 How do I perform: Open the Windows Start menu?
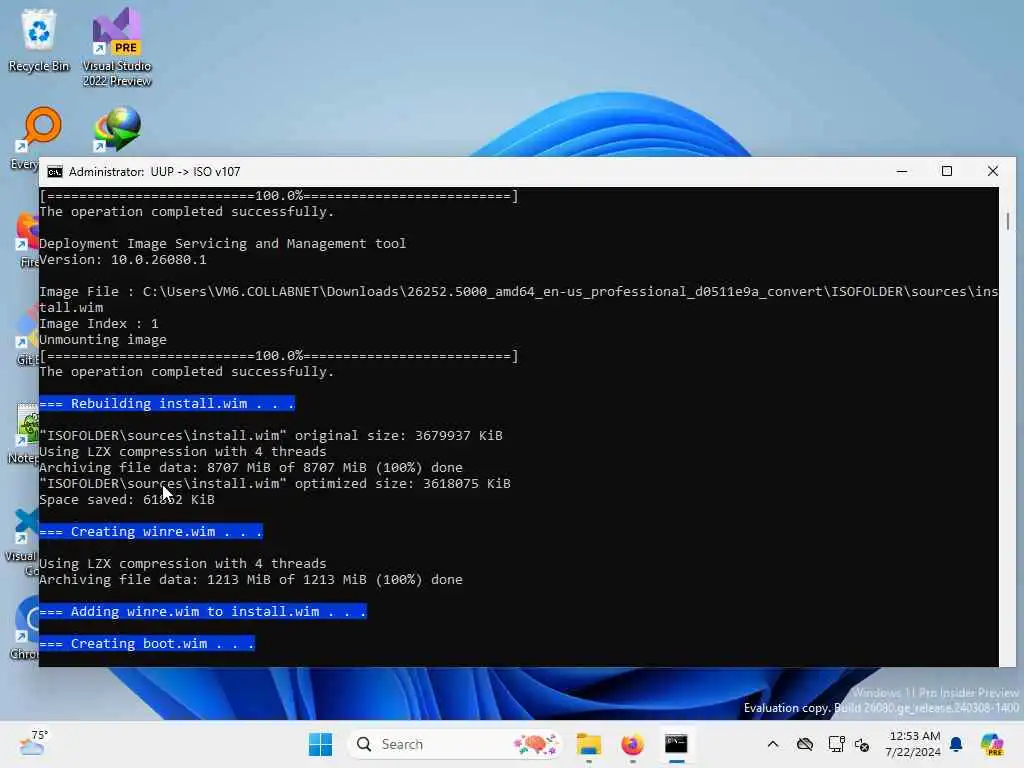click(320, 744)
